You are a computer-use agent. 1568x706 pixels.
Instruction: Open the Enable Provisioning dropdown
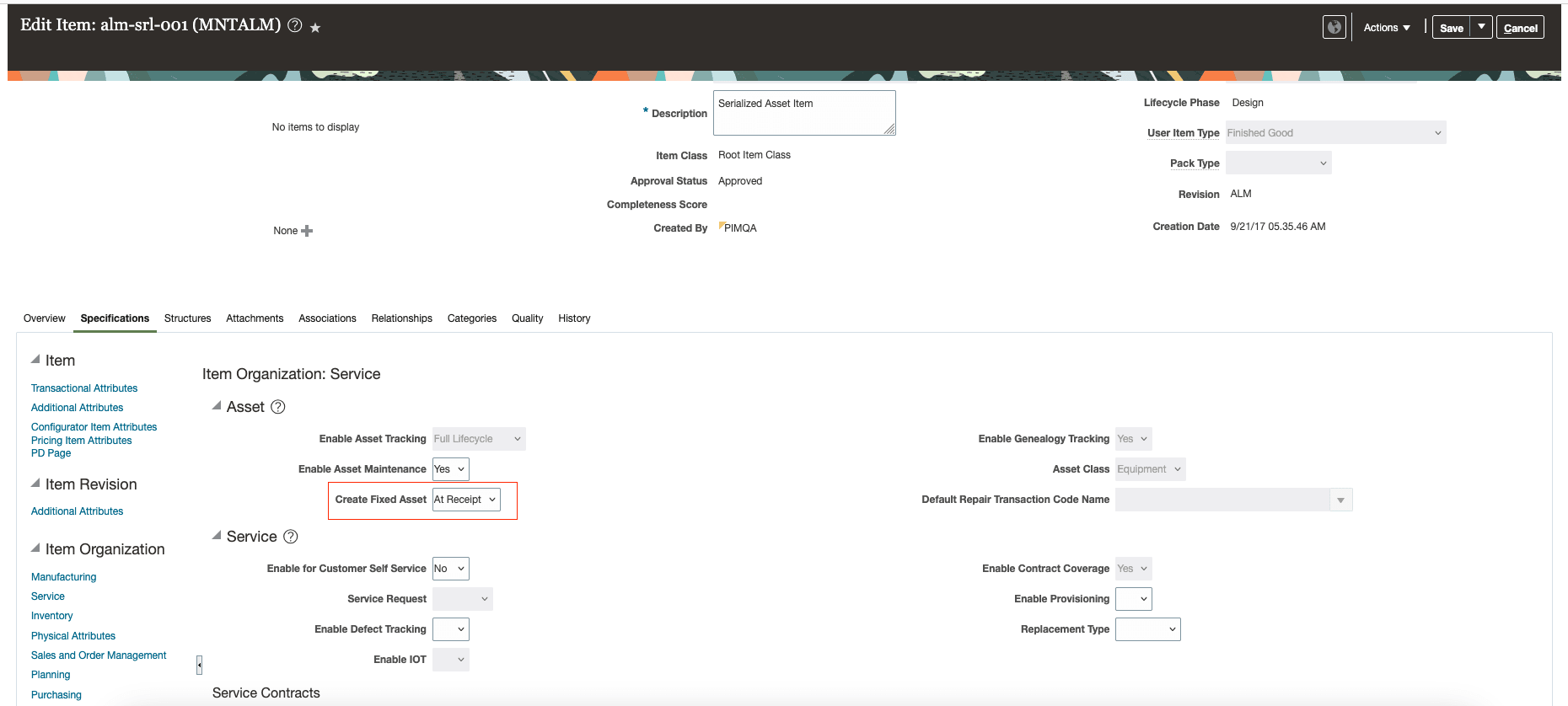point(1133,599)
